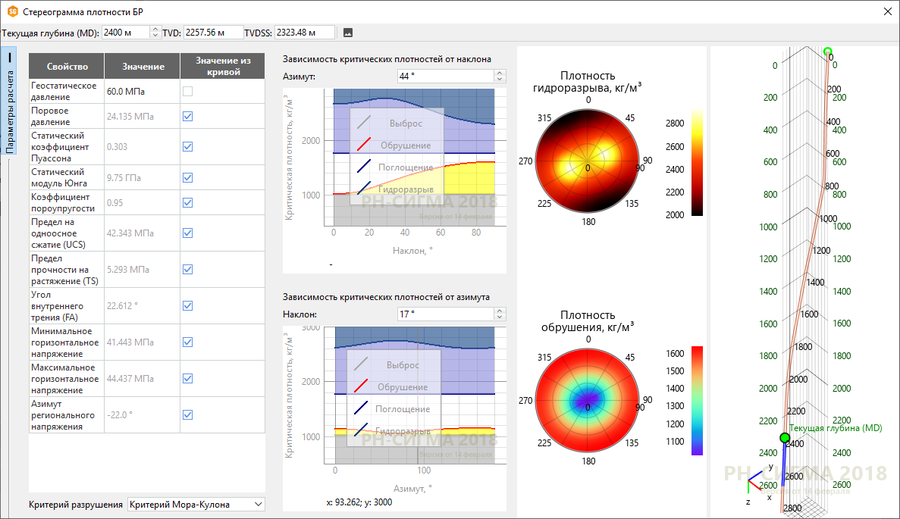Click the XYZ axes gizmo in 3D view
The height and width of the screenshot is (519, 900).
pyautogui.click(x=758, y=483)
